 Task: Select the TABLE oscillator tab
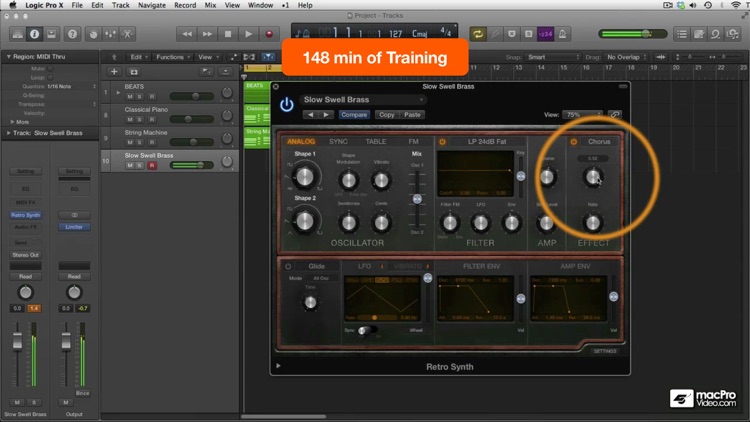pyautogui.click(x=376, y=142)
